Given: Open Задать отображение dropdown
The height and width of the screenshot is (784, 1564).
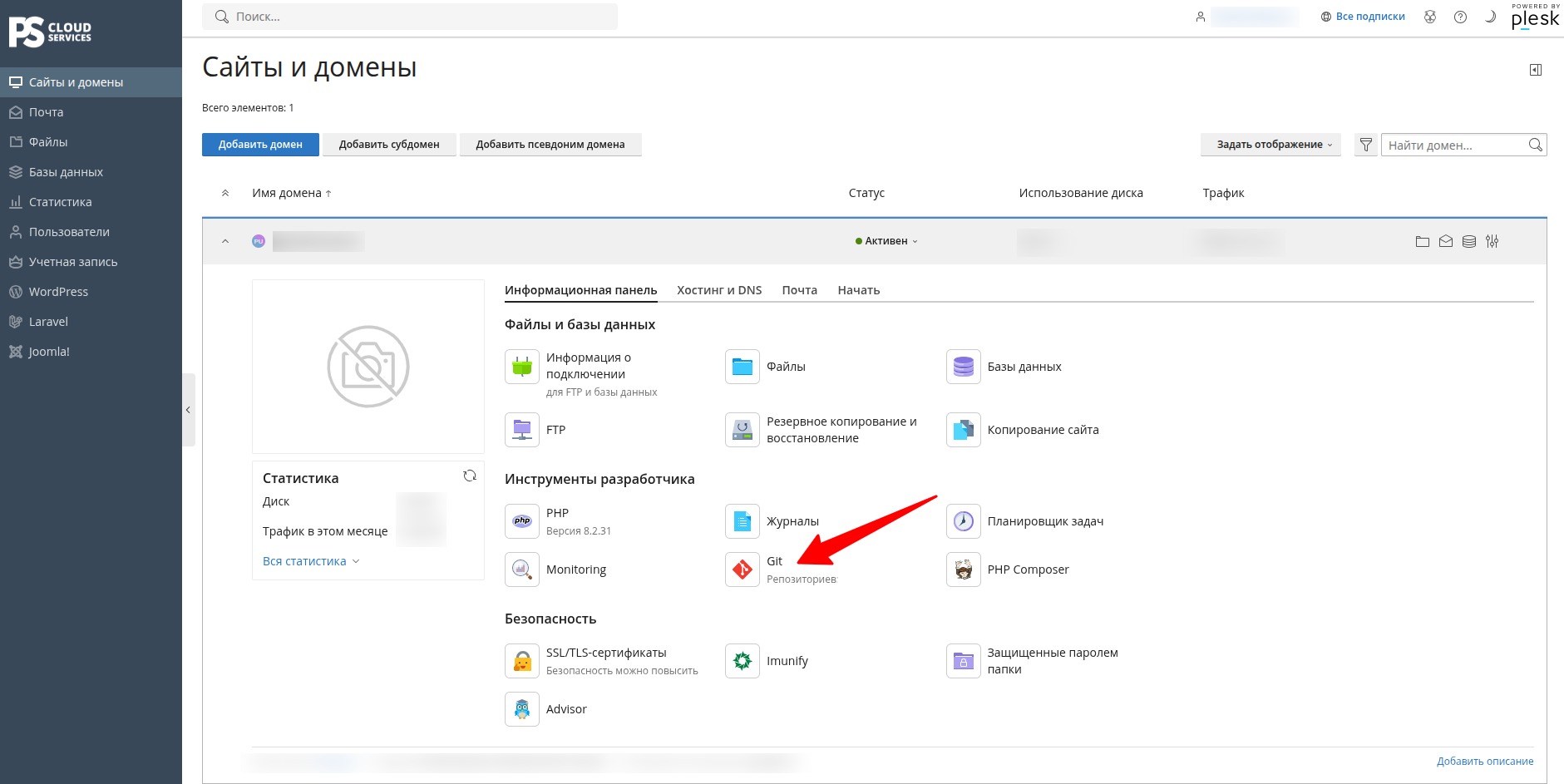Looking at the screenshot, I should tap(1270, 145).
